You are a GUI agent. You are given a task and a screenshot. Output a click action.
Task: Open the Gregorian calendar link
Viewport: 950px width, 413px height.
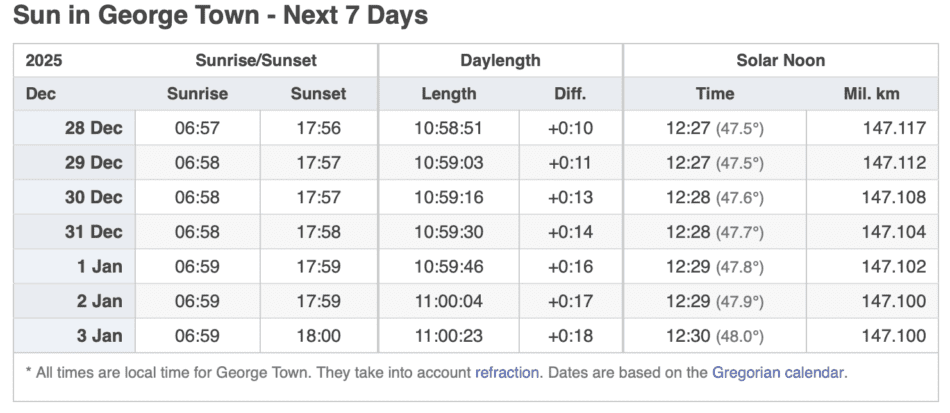(x=778, y=372)
